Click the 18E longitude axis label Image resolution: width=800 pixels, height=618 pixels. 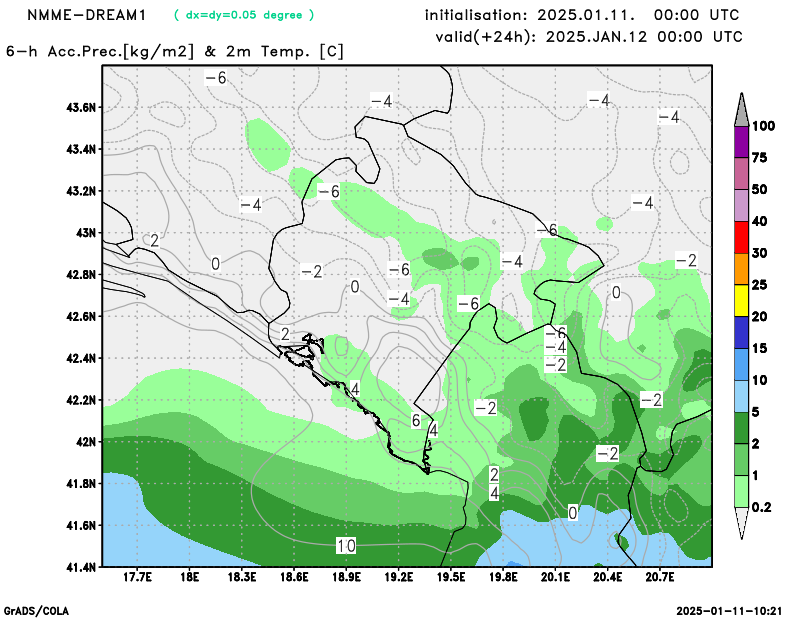[190, 577]
